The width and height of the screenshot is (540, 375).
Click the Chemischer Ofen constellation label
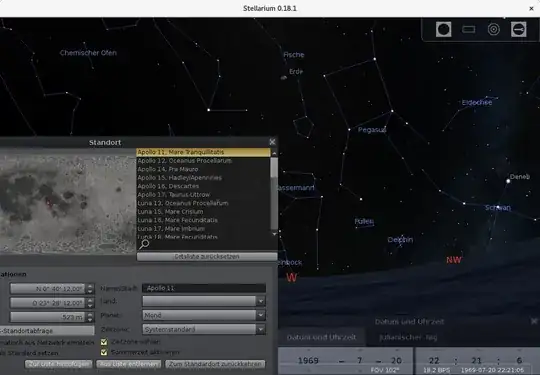click(88, 53)
